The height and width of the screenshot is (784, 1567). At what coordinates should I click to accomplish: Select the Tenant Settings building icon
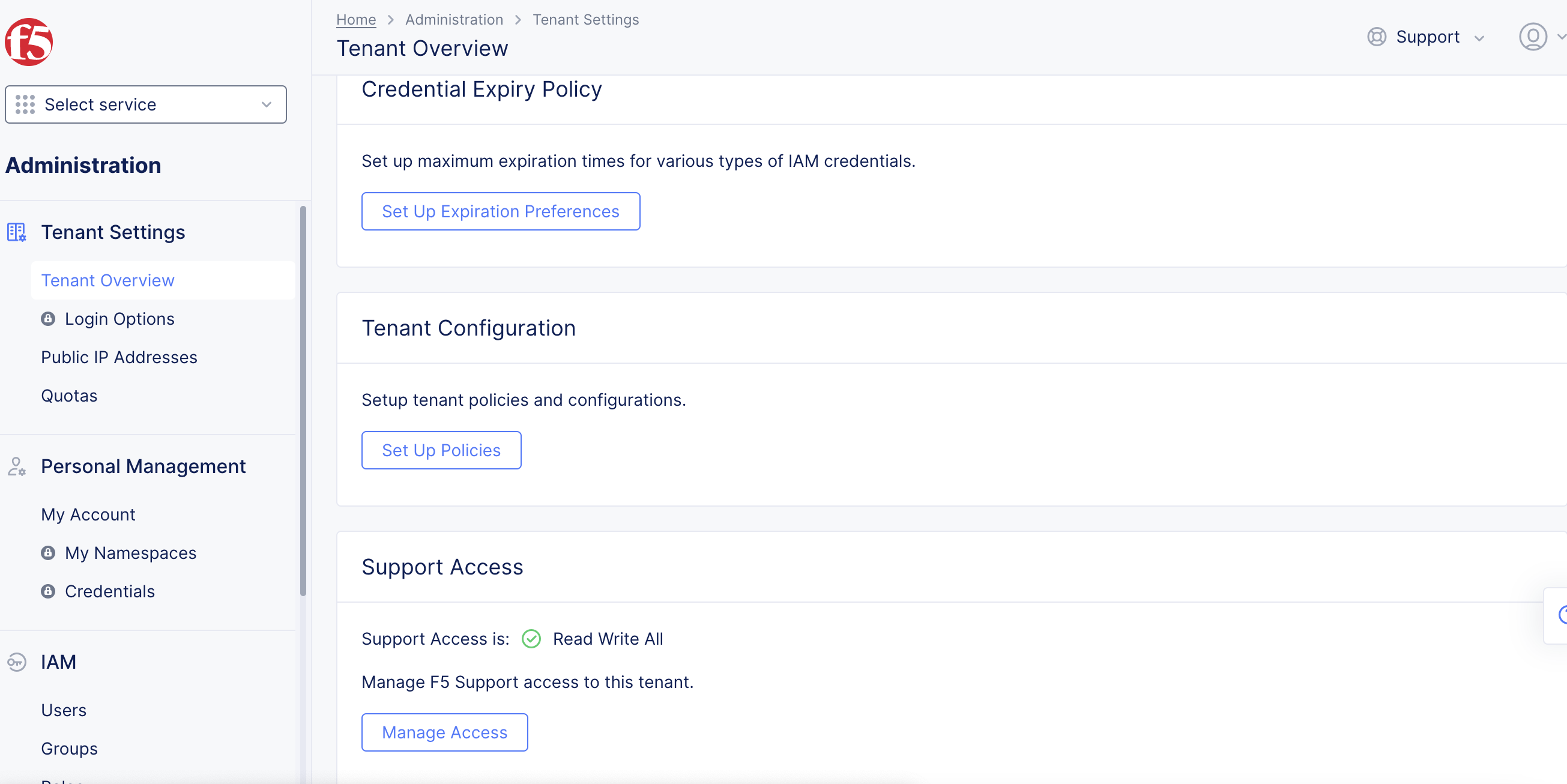[x=15, y=232]
